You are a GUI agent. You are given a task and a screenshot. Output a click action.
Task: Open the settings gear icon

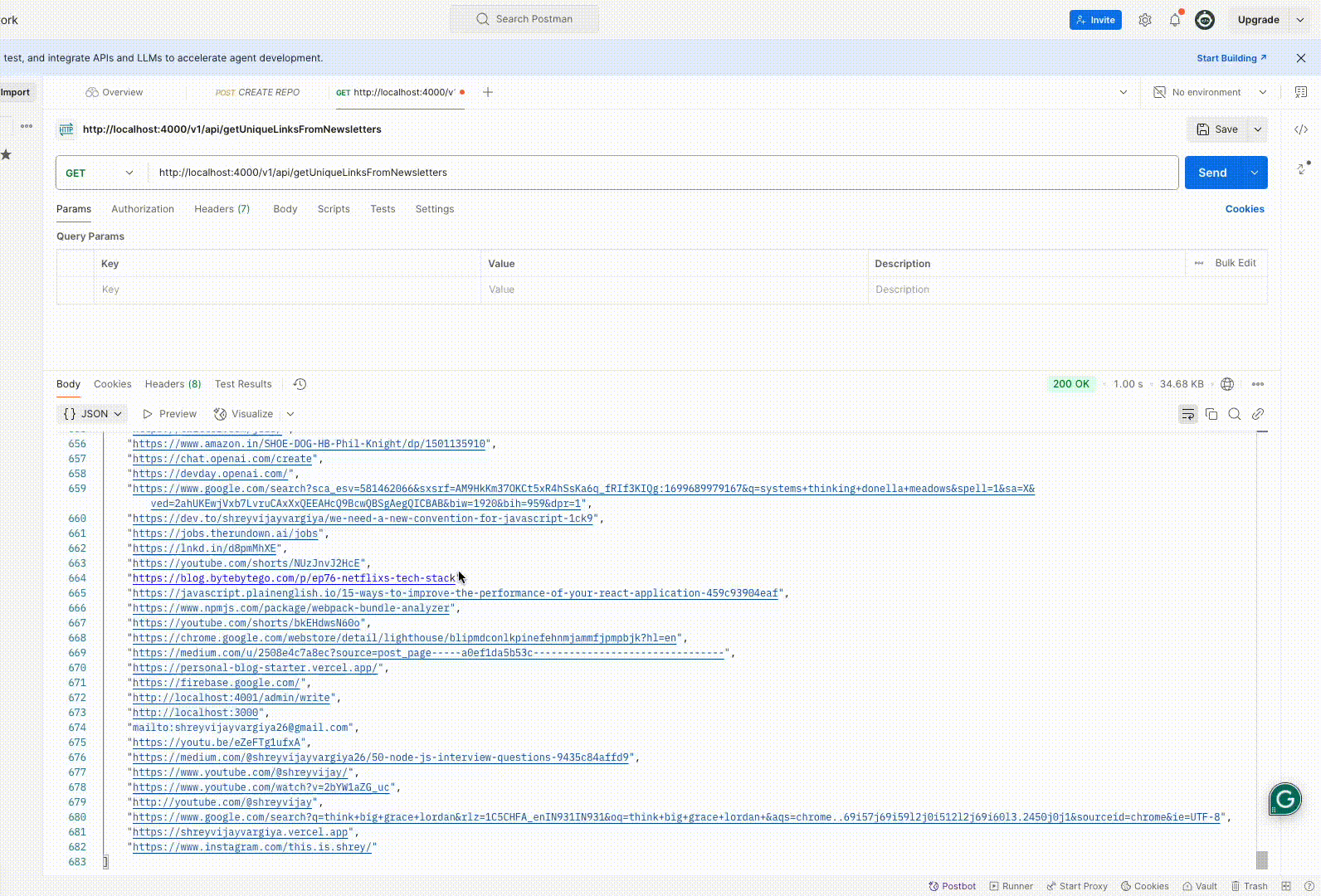pos(1145,20)
